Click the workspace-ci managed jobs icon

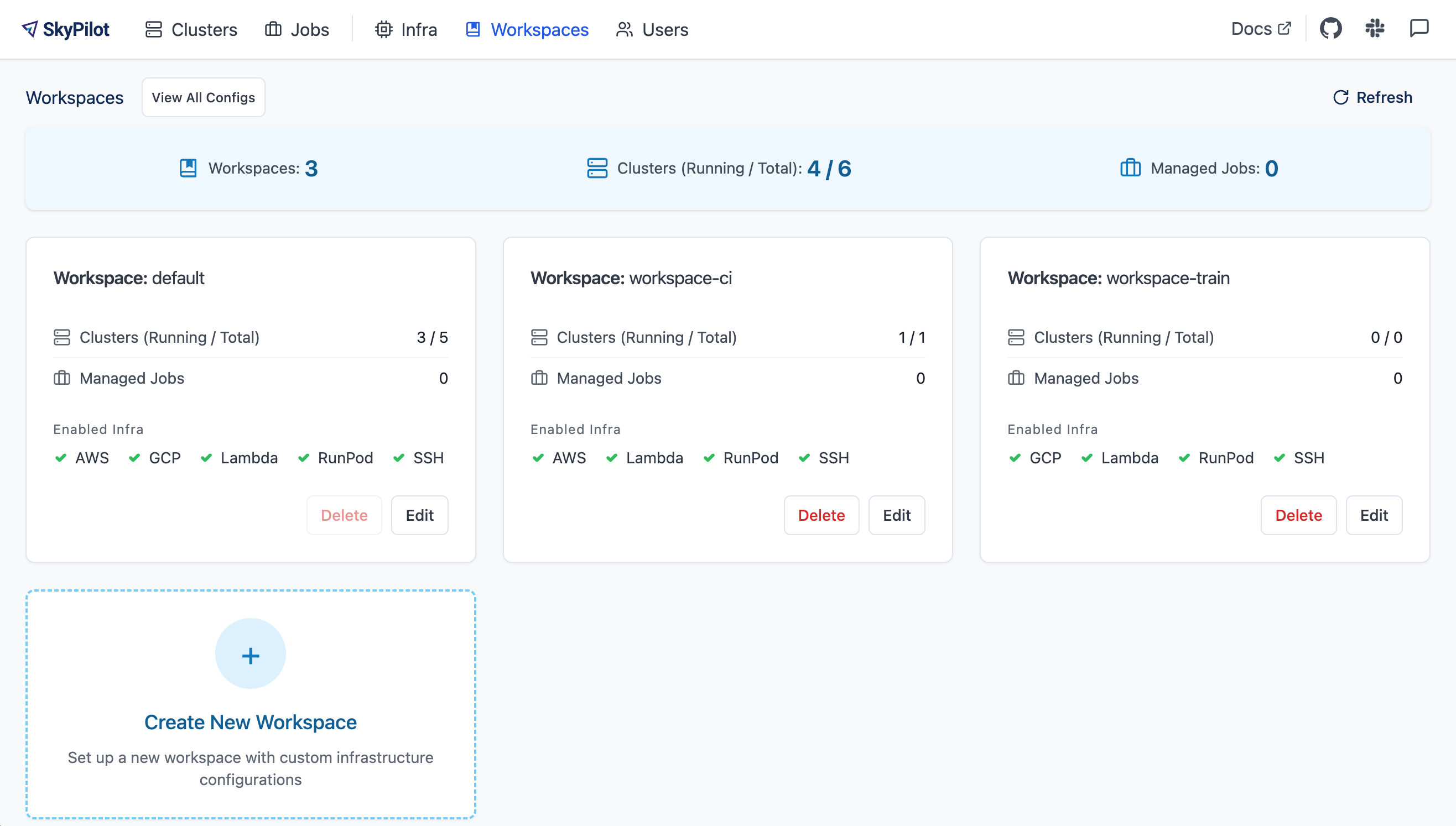[539, 378]
